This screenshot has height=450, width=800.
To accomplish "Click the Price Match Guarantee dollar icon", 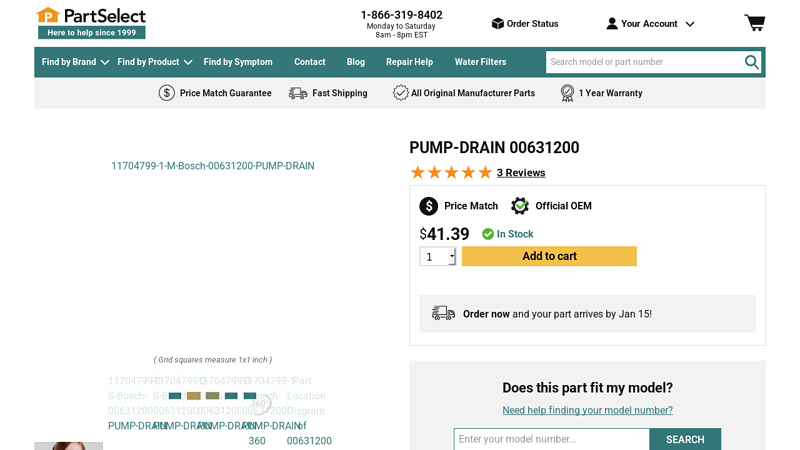I will click(x=167, y=93).
